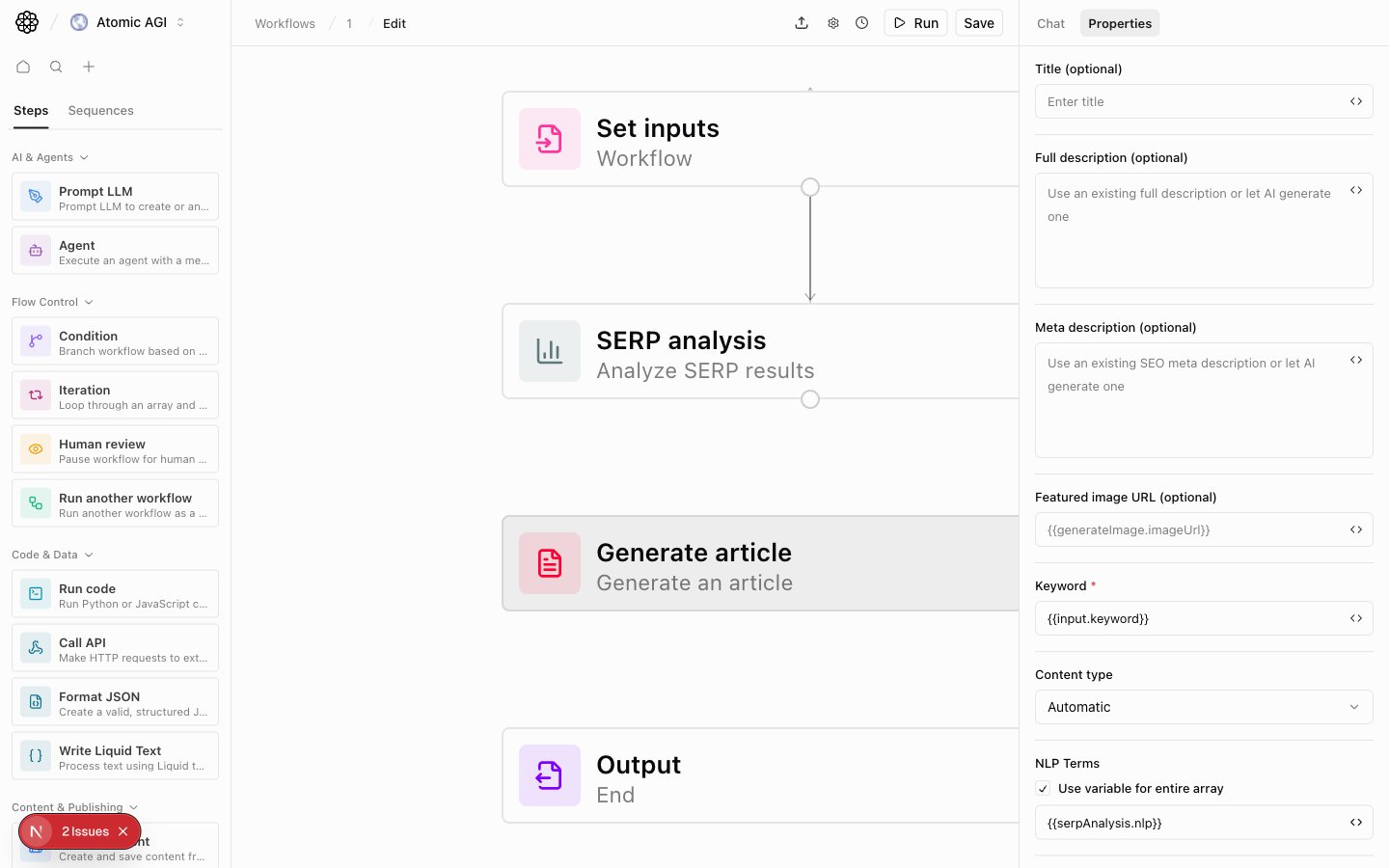This screenshot has height=868, width=1389.
Task: Add the Prompt LLM step
Action: click(115, 197)
